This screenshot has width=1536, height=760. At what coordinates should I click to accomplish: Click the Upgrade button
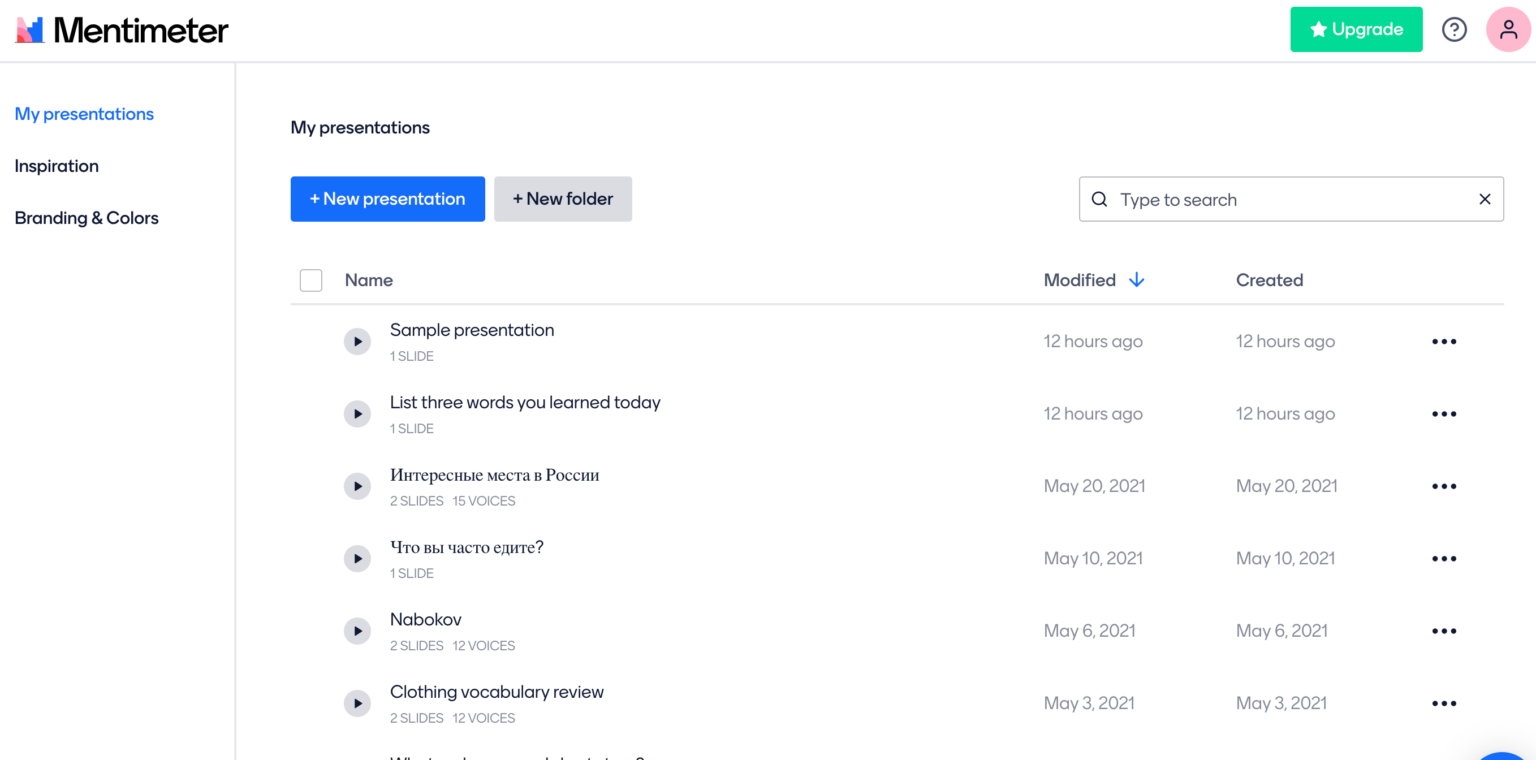(x=1356, y=29)
